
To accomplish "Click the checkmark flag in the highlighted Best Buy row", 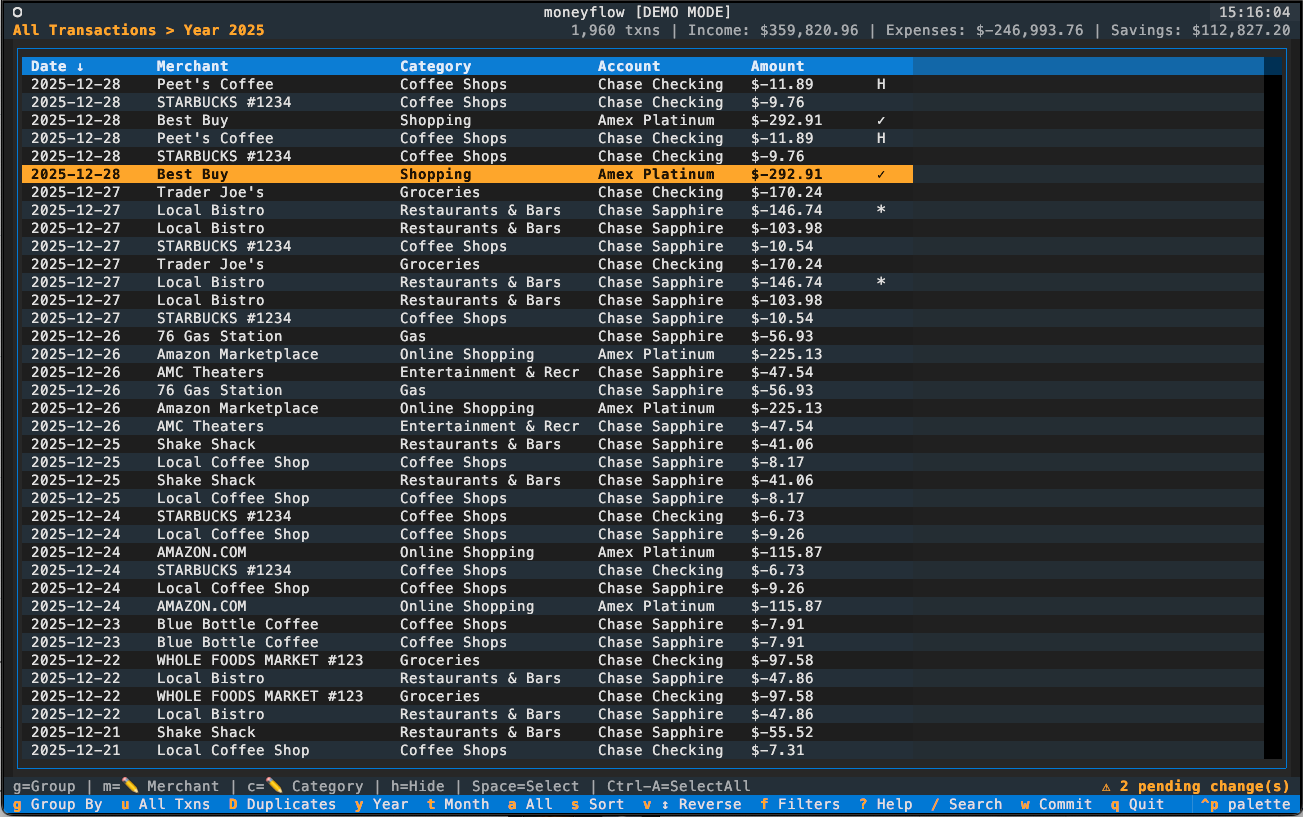I will pos(881,174).
